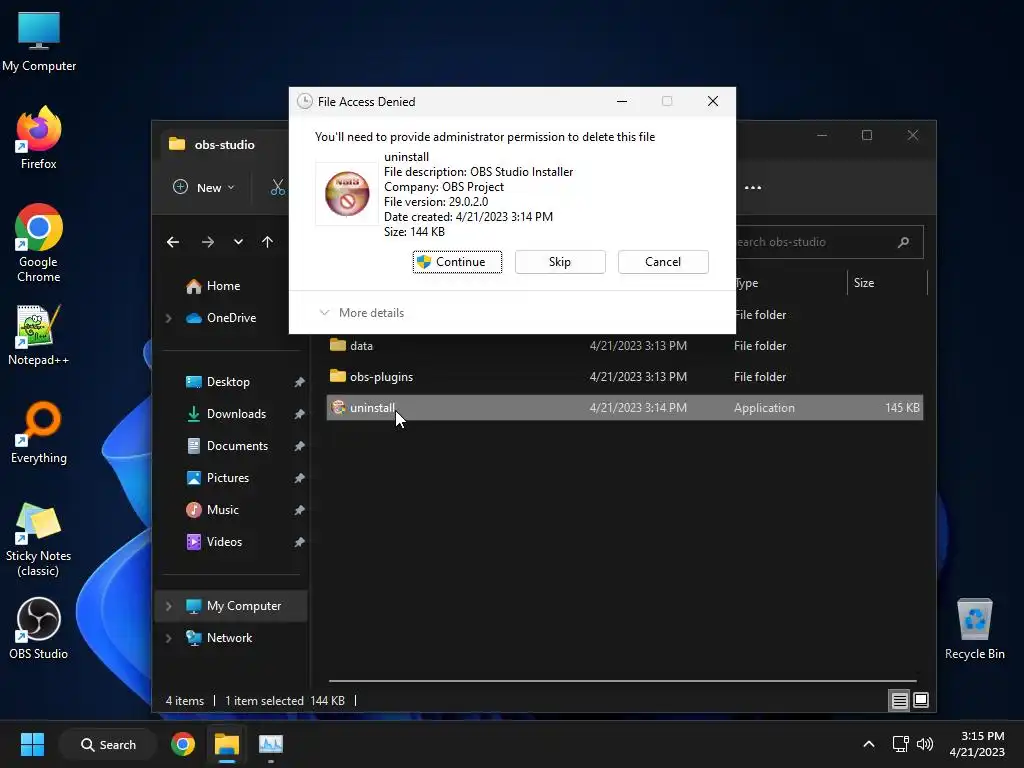Open Google Chrome desktop shortcut
Viewport: 1024px width, 768px height.
point(39,243)
